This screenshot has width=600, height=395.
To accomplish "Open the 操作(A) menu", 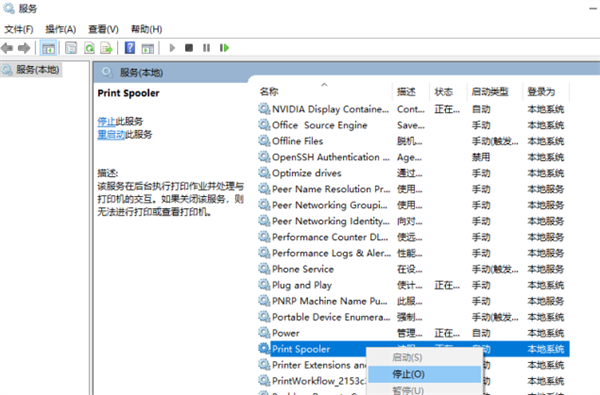I will 60,29.
